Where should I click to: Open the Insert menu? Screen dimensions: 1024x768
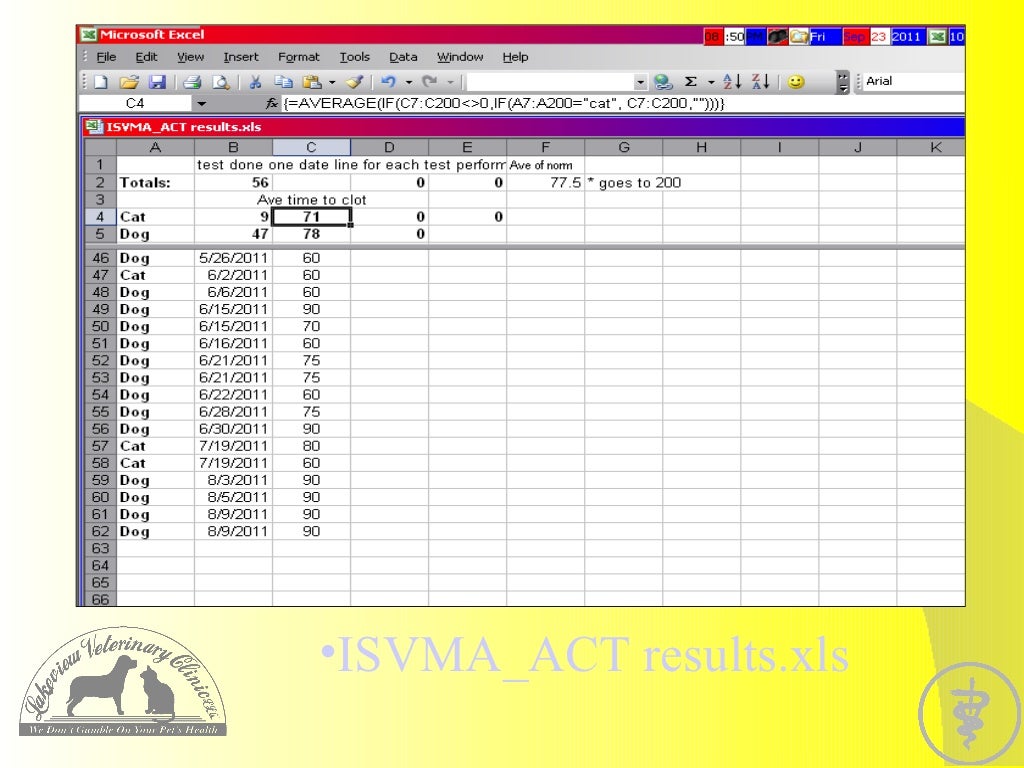point(241,57)
